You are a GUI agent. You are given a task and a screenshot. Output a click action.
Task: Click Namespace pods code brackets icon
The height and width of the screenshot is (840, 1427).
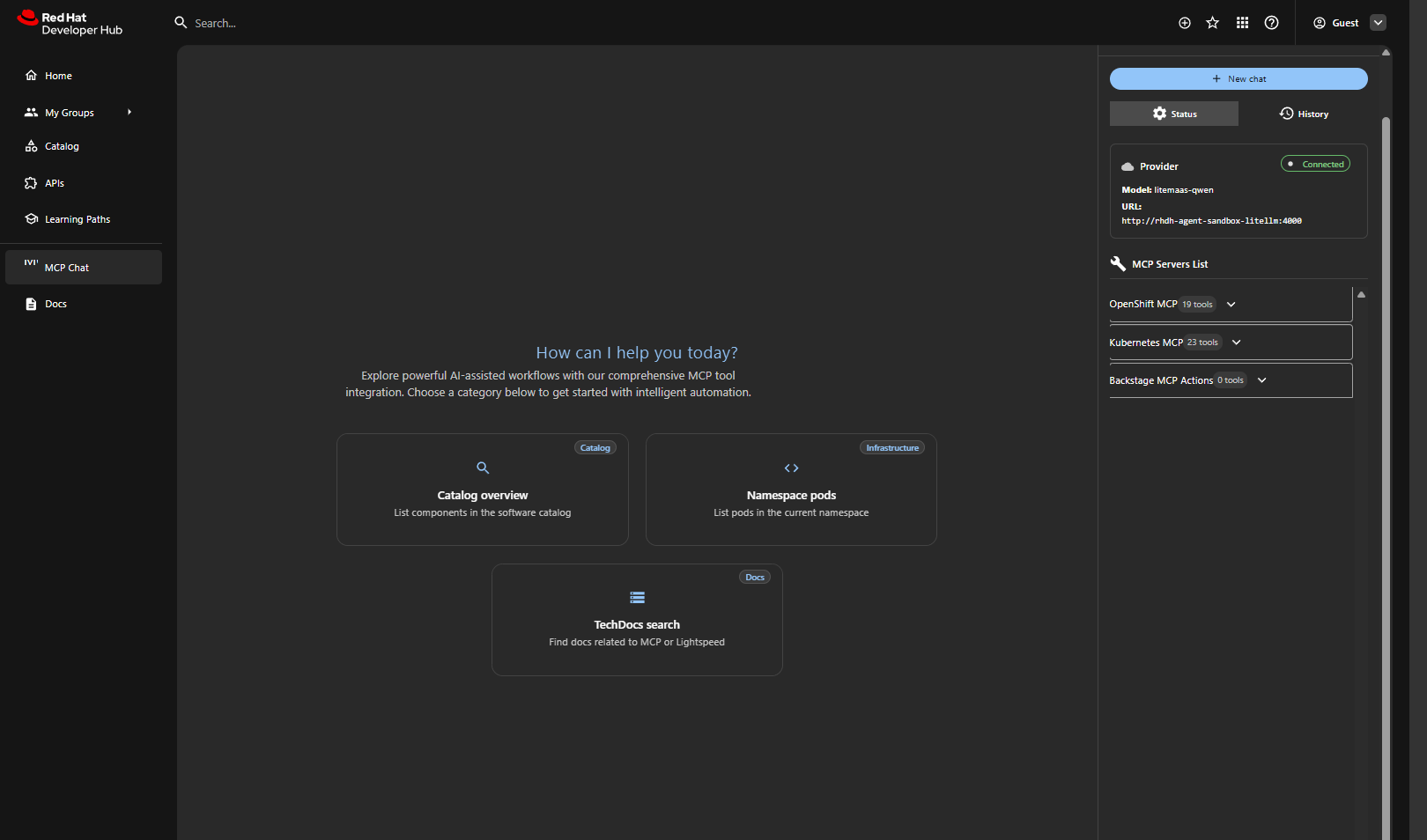click(x=791, y=468)
